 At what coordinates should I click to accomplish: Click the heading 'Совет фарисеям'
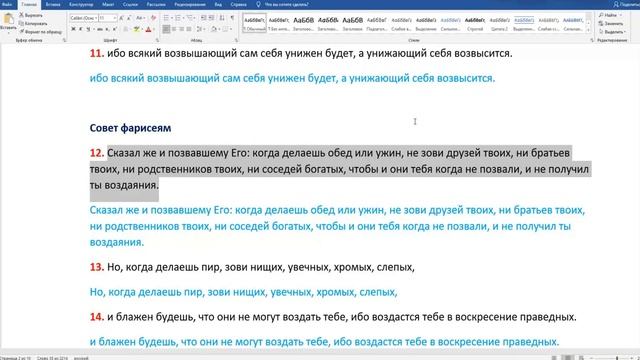[x=130, y=128]
